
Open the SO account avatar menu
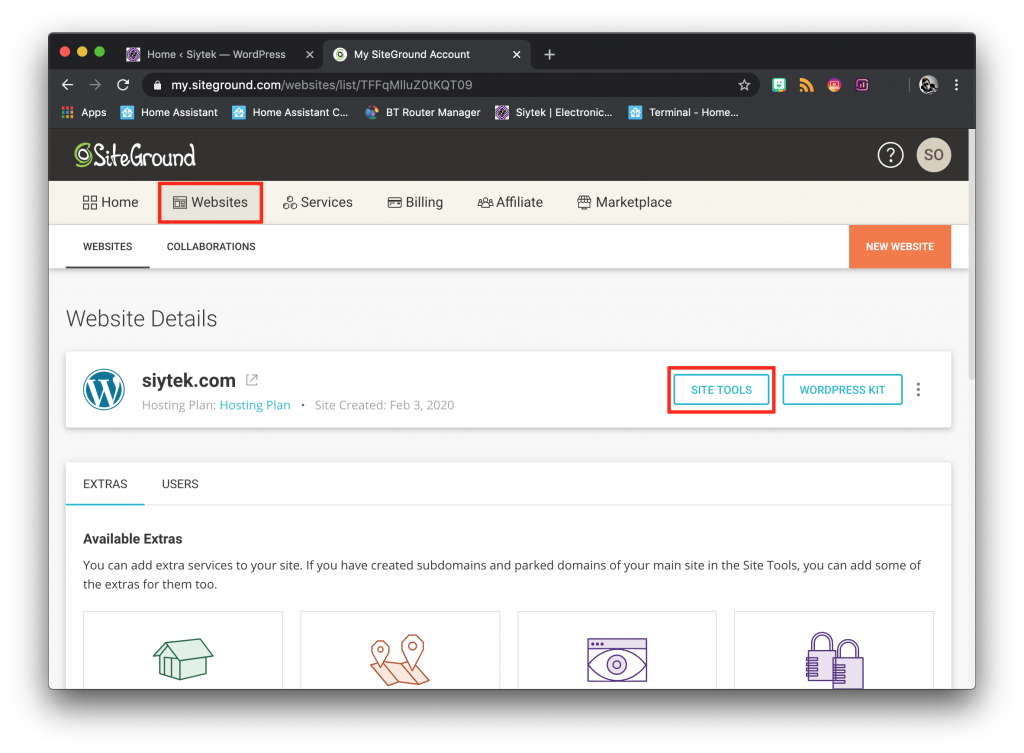(933, 155)
